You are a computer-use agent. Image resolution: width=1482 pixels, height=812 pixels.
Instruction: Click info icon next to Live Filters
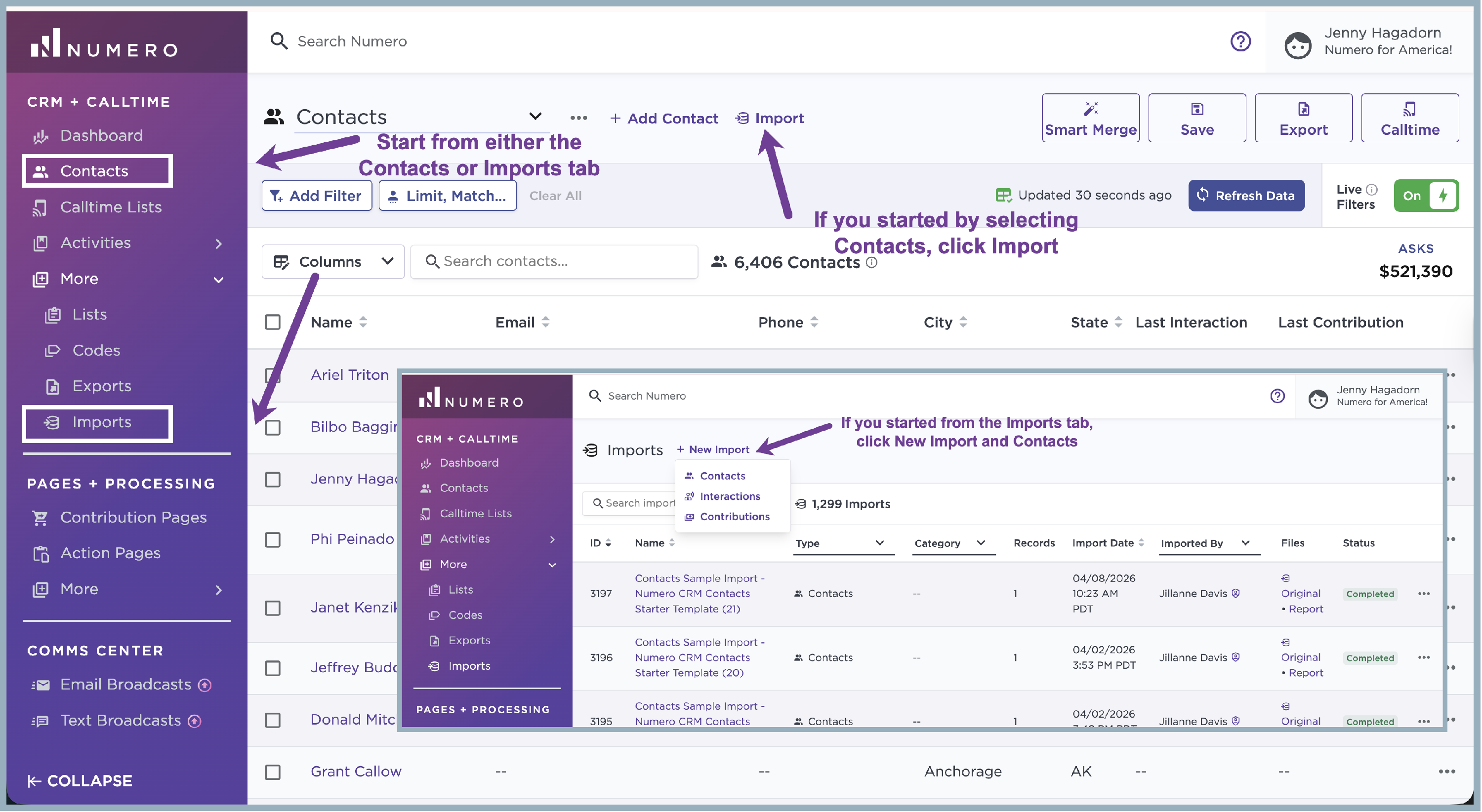(x=1371, y=189)
